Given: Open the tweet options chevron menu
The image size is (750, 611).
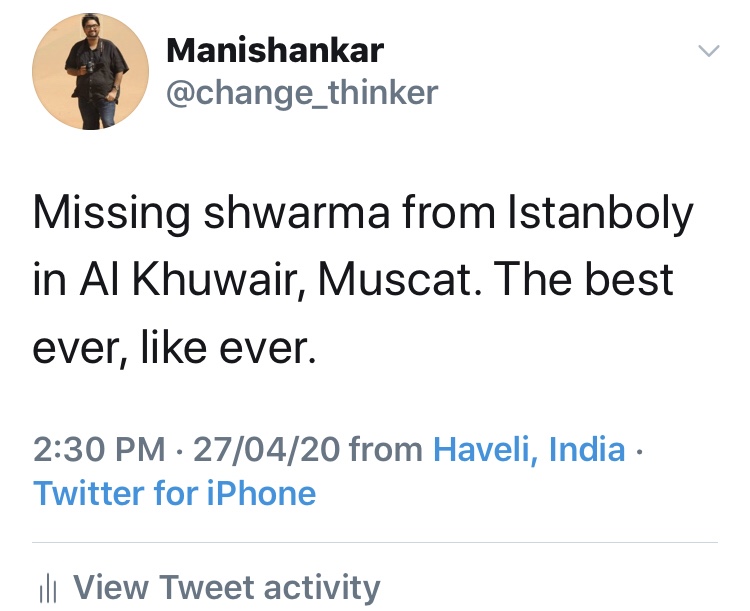Looking at the screenshot, I should coord(708,51).
